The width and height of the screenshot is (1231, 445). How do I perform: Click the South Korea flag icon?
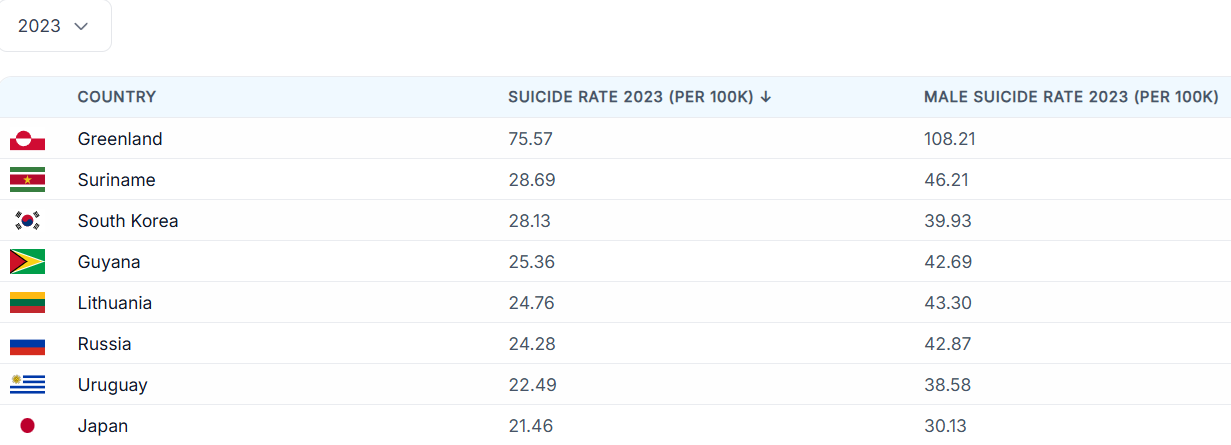[27, 221]
